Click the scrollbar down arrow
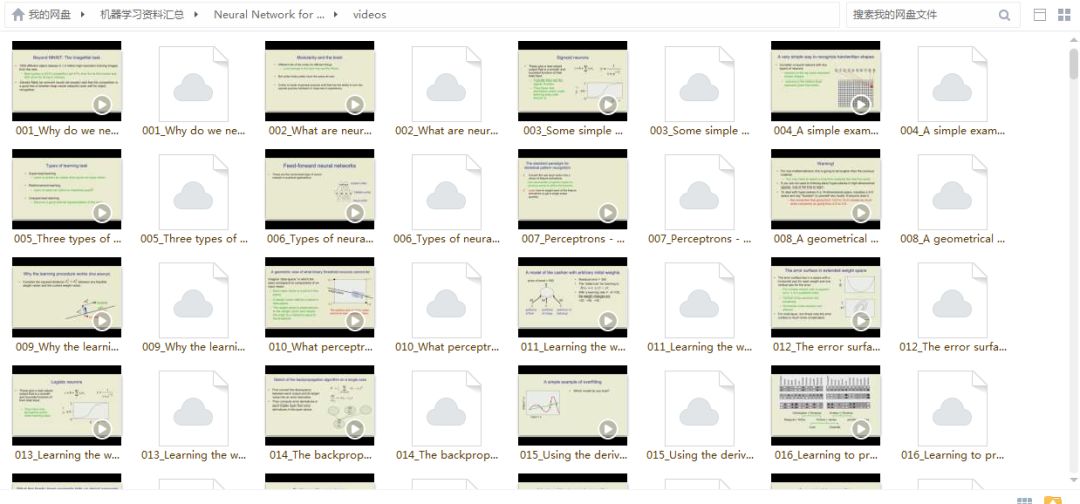This screenshot has width=1080, height=504. [x=1074, y=480]
